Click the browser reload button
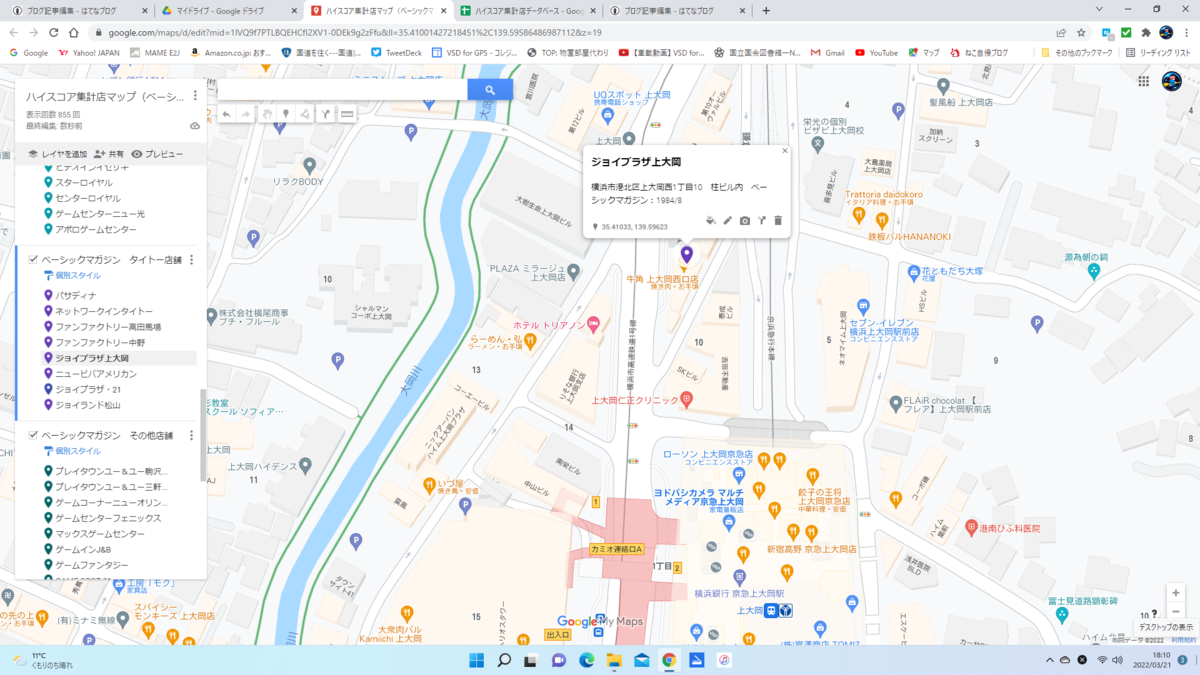 click(x=54, y=32)
